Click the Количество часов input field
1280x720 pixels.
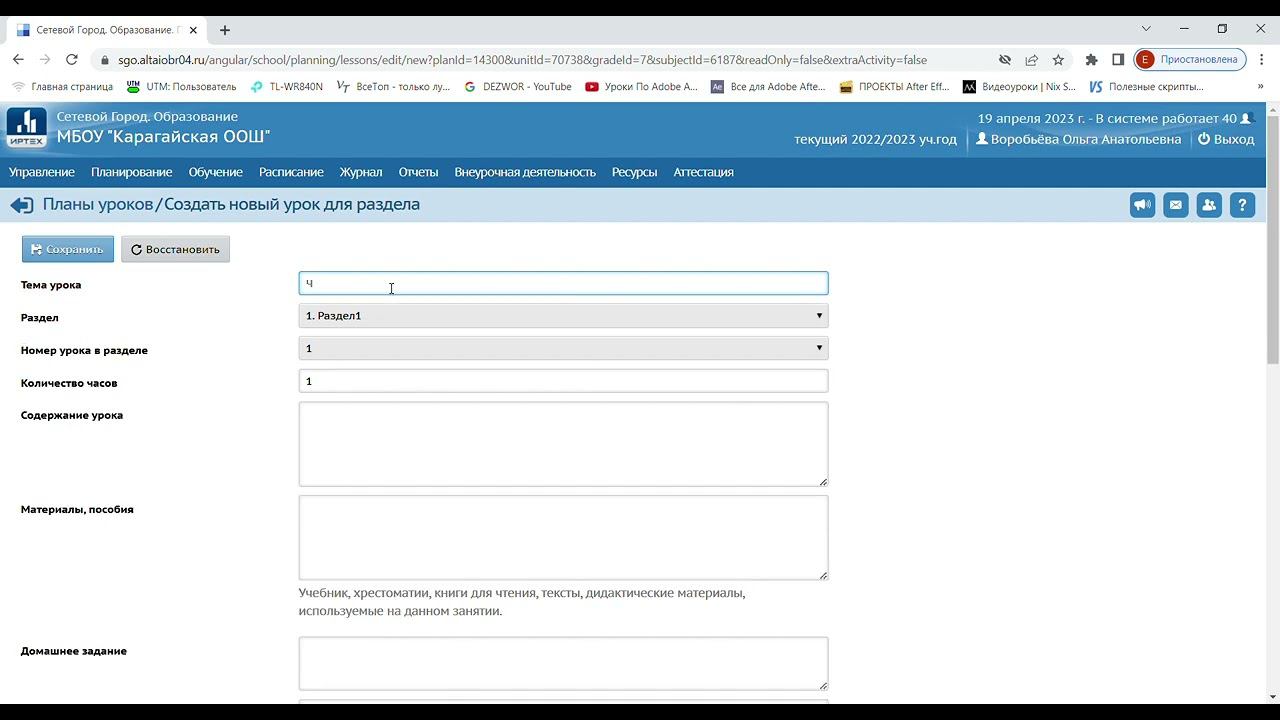point(563,381)
